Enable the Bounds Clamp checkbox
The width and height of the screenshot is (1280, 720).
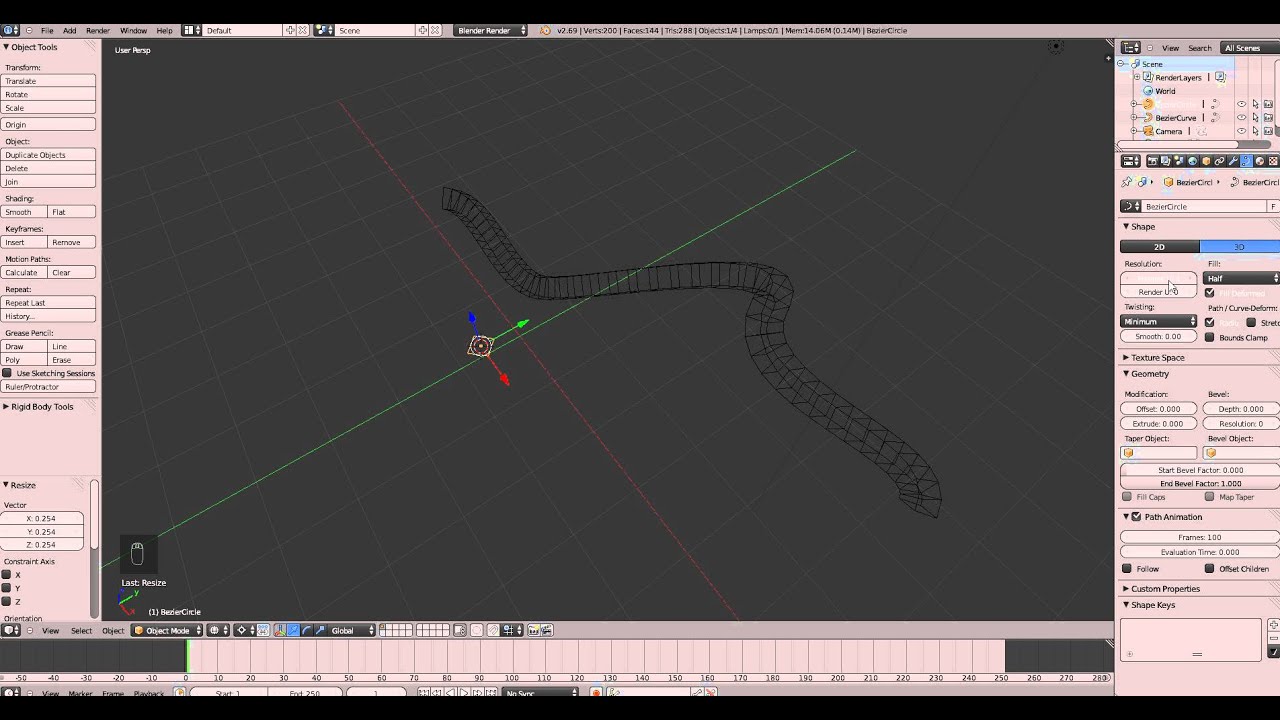point(1210,337)
